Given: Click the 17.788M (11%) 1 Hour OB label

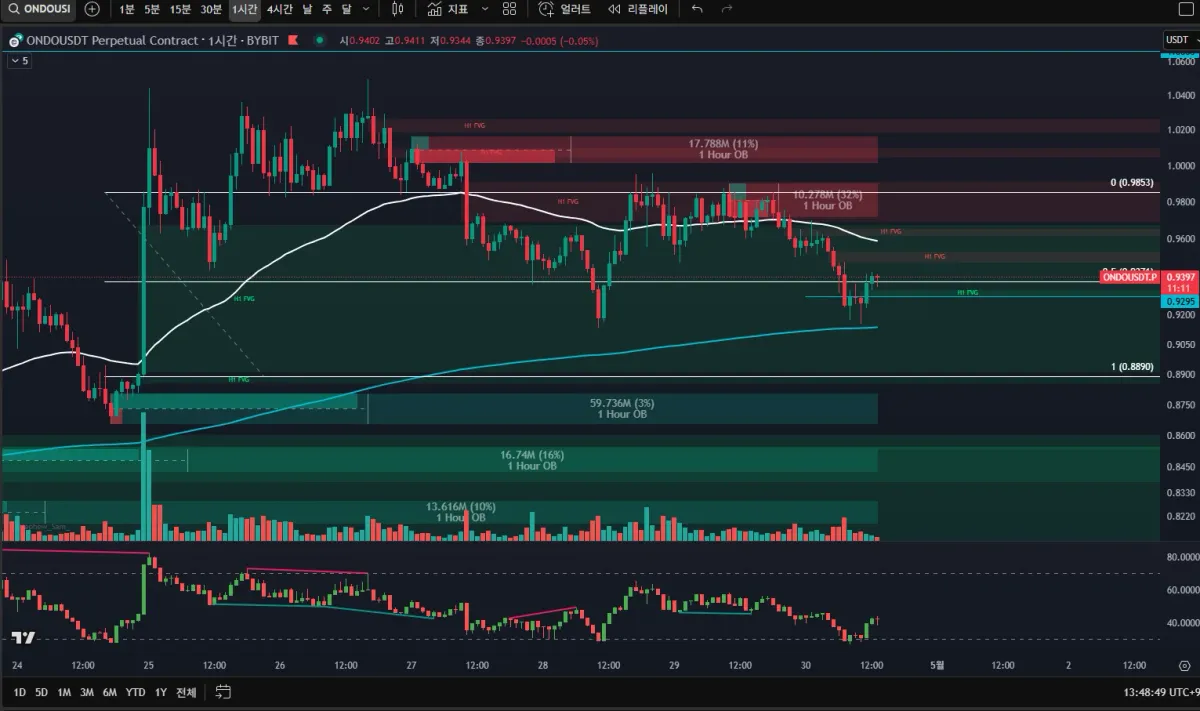Looking at the screenshot, I should click(722, 149).
